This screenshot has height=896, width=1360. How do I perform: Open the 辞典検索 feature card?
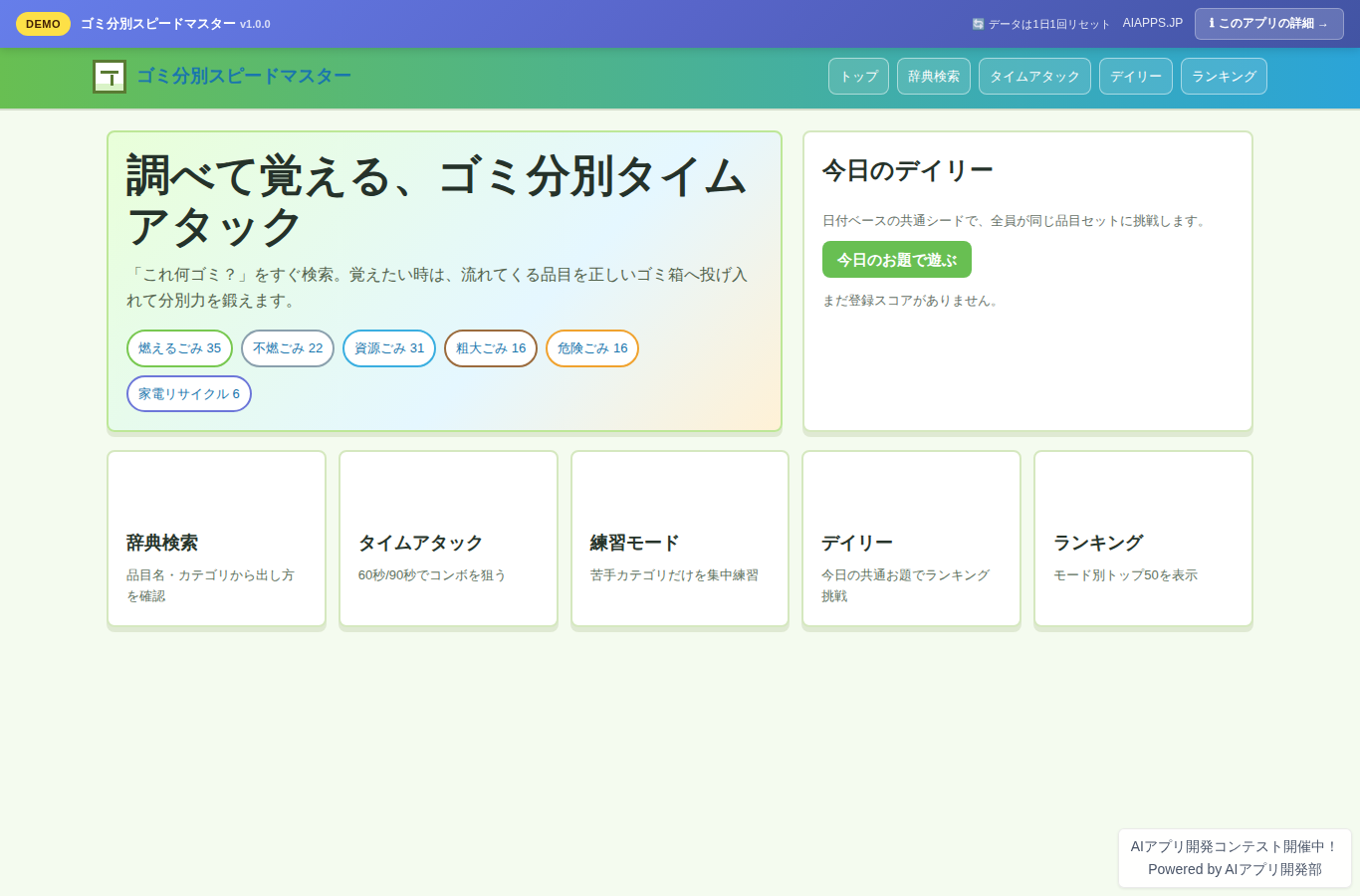click(216, 539)
